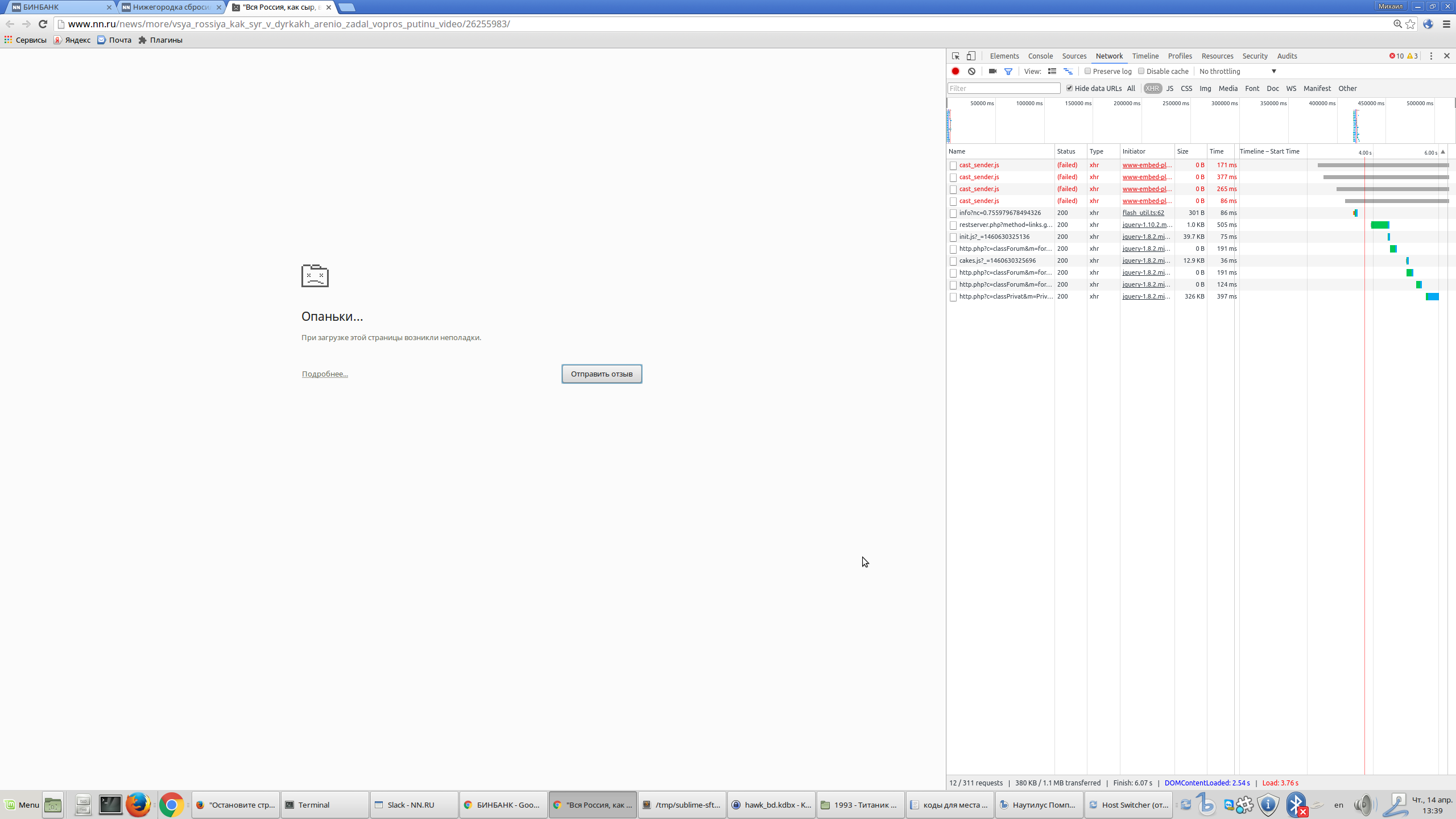
Task: Switch to large request rows view icon
Action: [1052, 71]
